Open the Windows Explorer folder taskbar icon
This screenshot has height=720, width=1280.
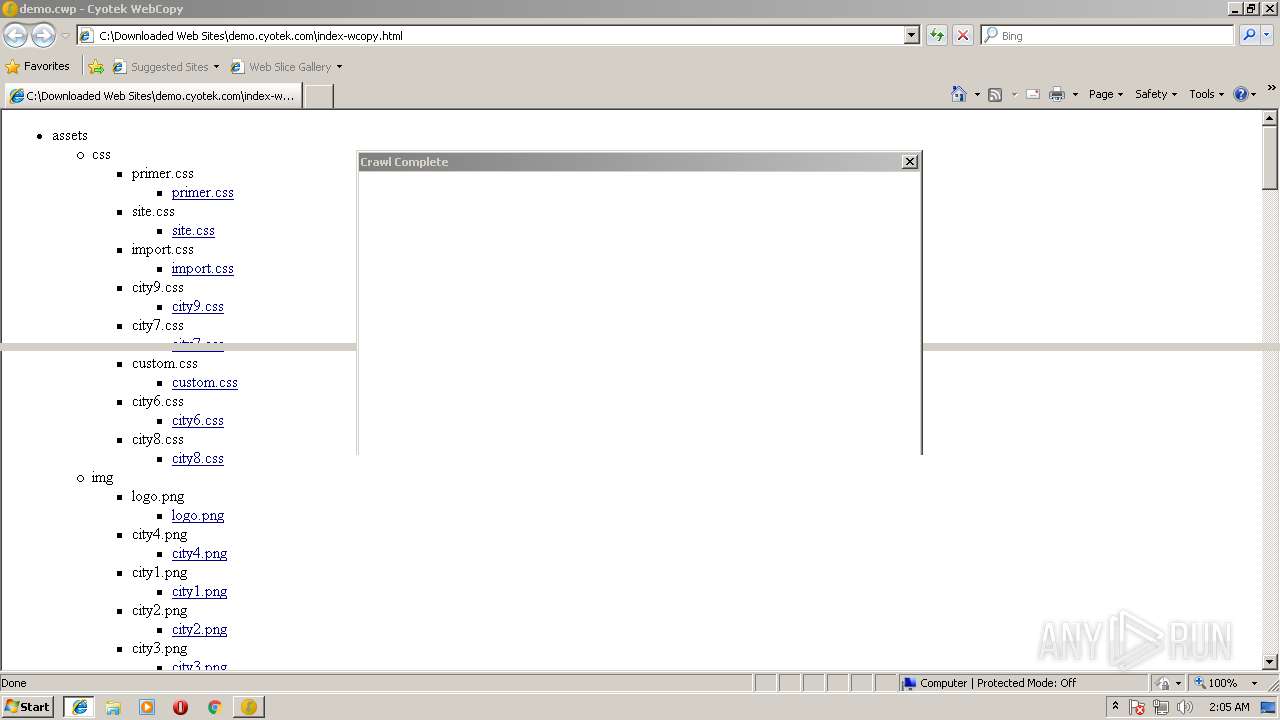coord(113,707)
